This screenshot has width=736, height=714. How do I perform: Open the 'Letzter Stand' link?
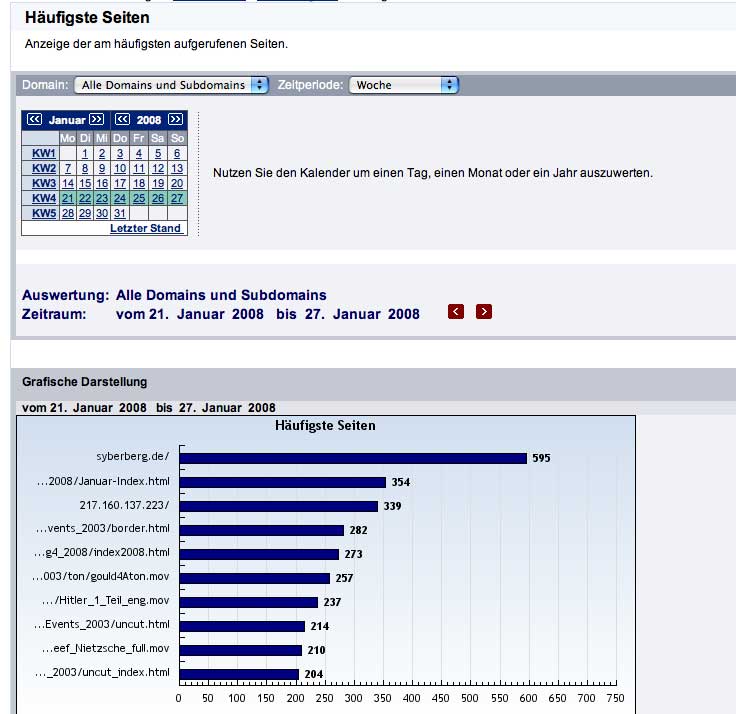click(x=145, y=229)
